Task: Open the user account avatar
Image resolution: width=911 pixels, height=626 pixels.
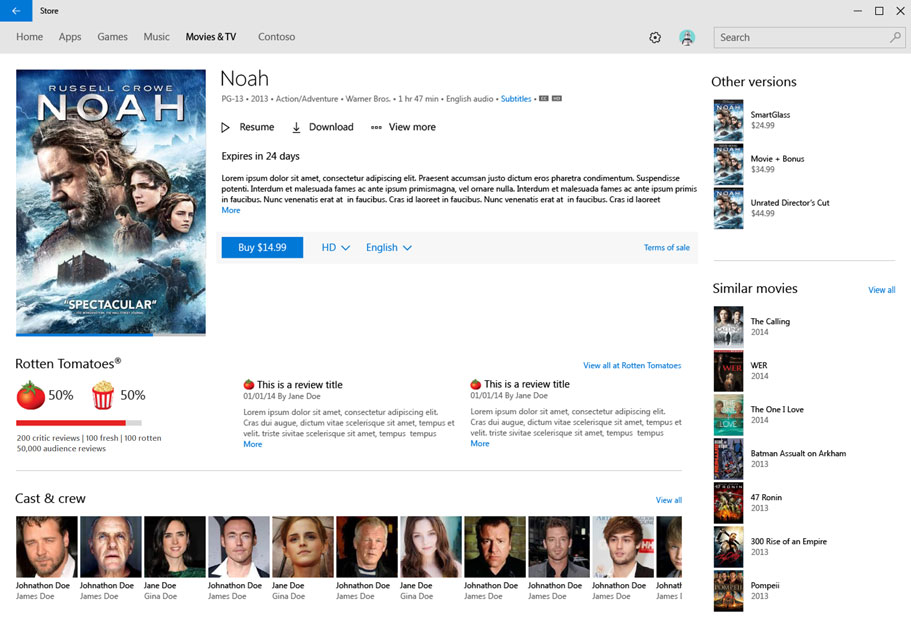Action: click(x=687, y=38)
